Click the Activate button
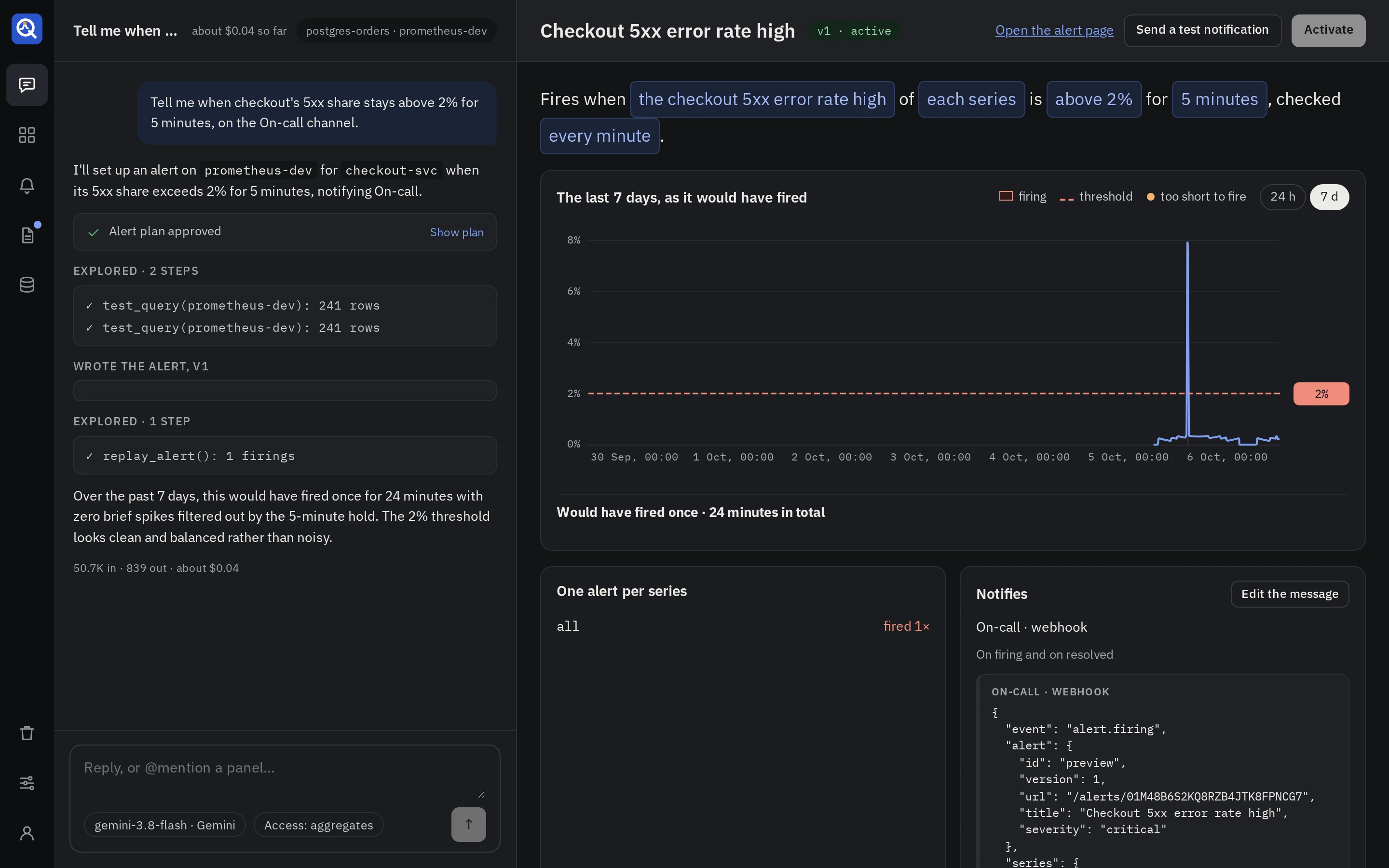 pyautogui.click(x=1328, y=30)
